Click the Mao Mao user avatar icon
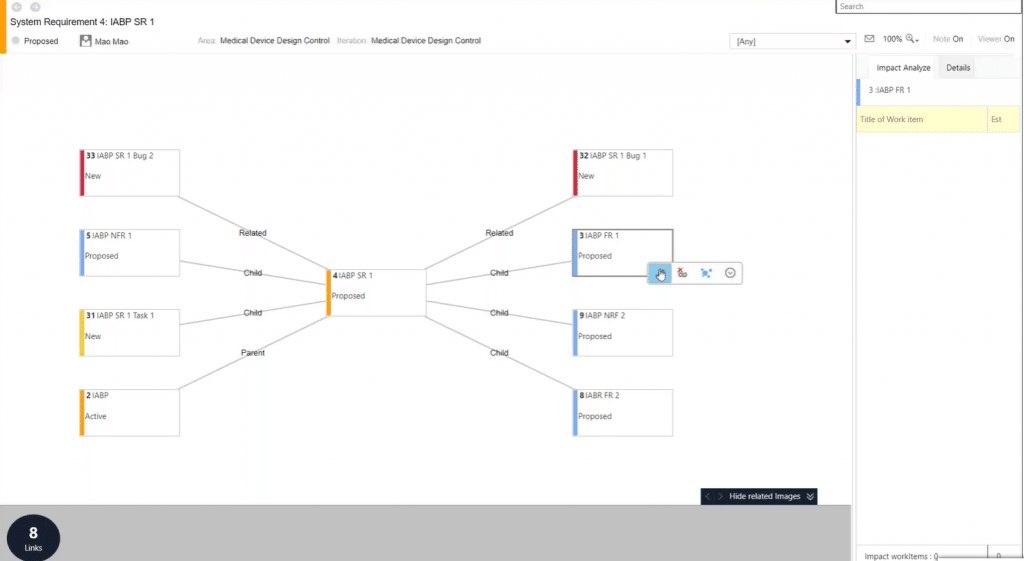The image size is (1024, 561). point(86,40)
